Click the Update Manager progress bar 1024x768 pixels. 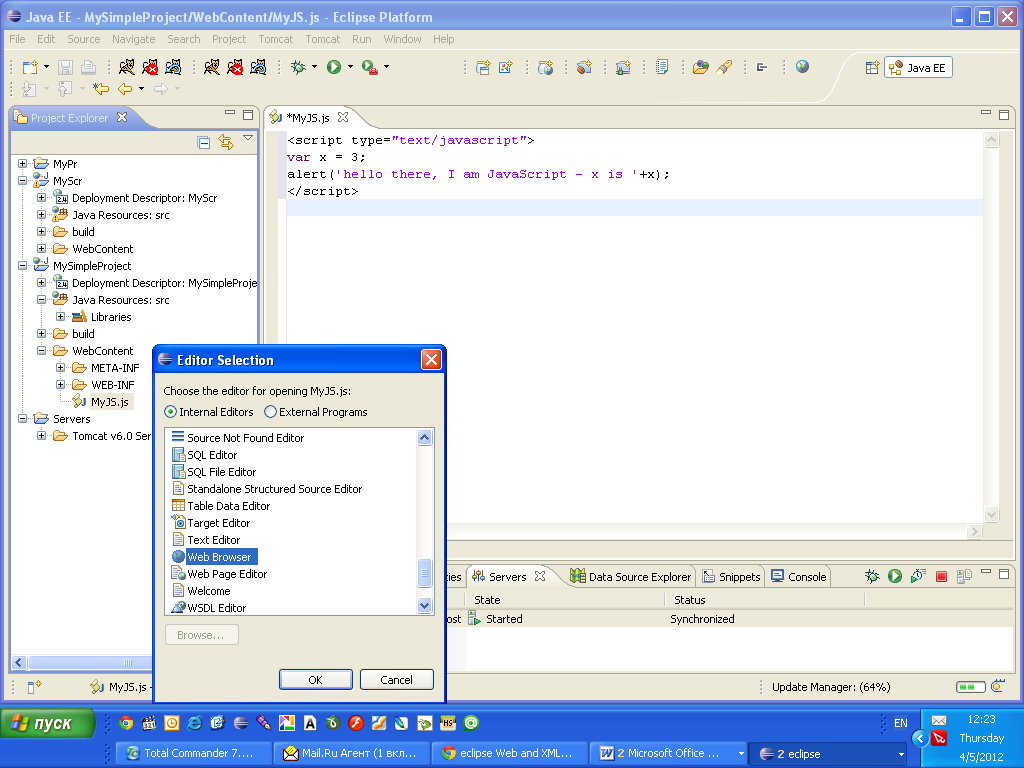pyautogui.click(x=970, y=687)
